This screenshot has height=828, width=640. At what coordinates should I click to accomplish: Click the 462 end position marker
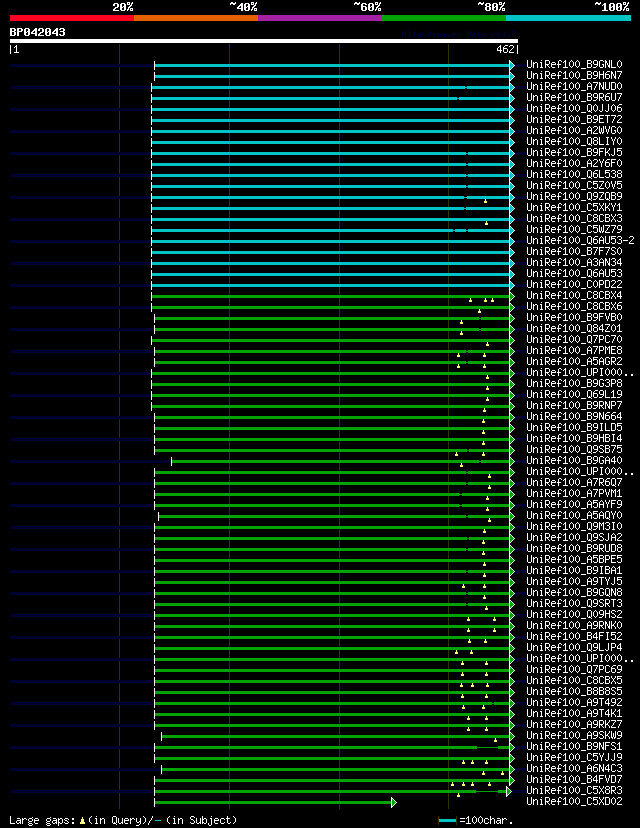click(x=505, y=49)
